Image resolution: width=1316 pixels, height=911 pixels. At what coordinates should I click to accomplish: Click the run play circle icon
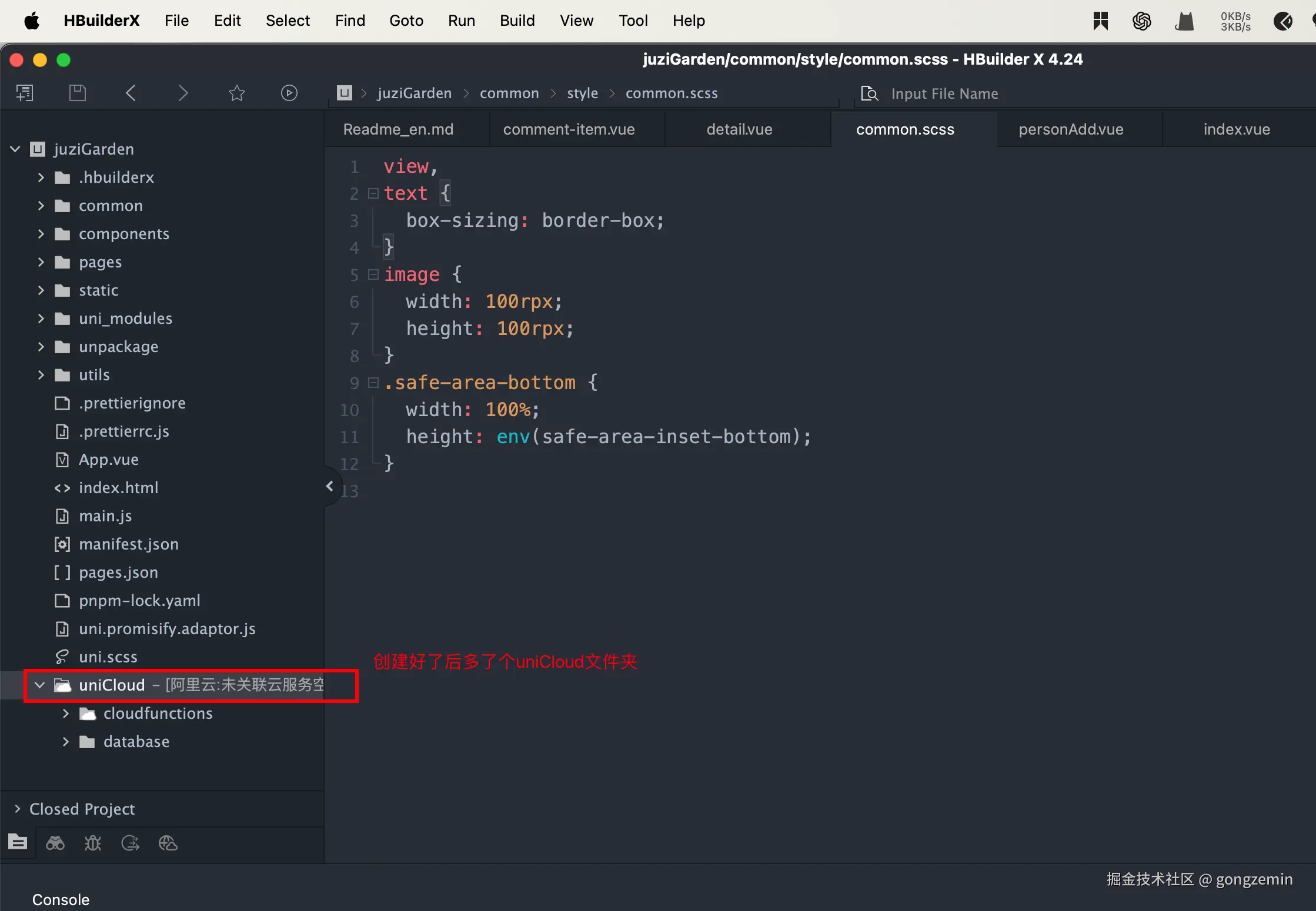(x=289, y=93)
